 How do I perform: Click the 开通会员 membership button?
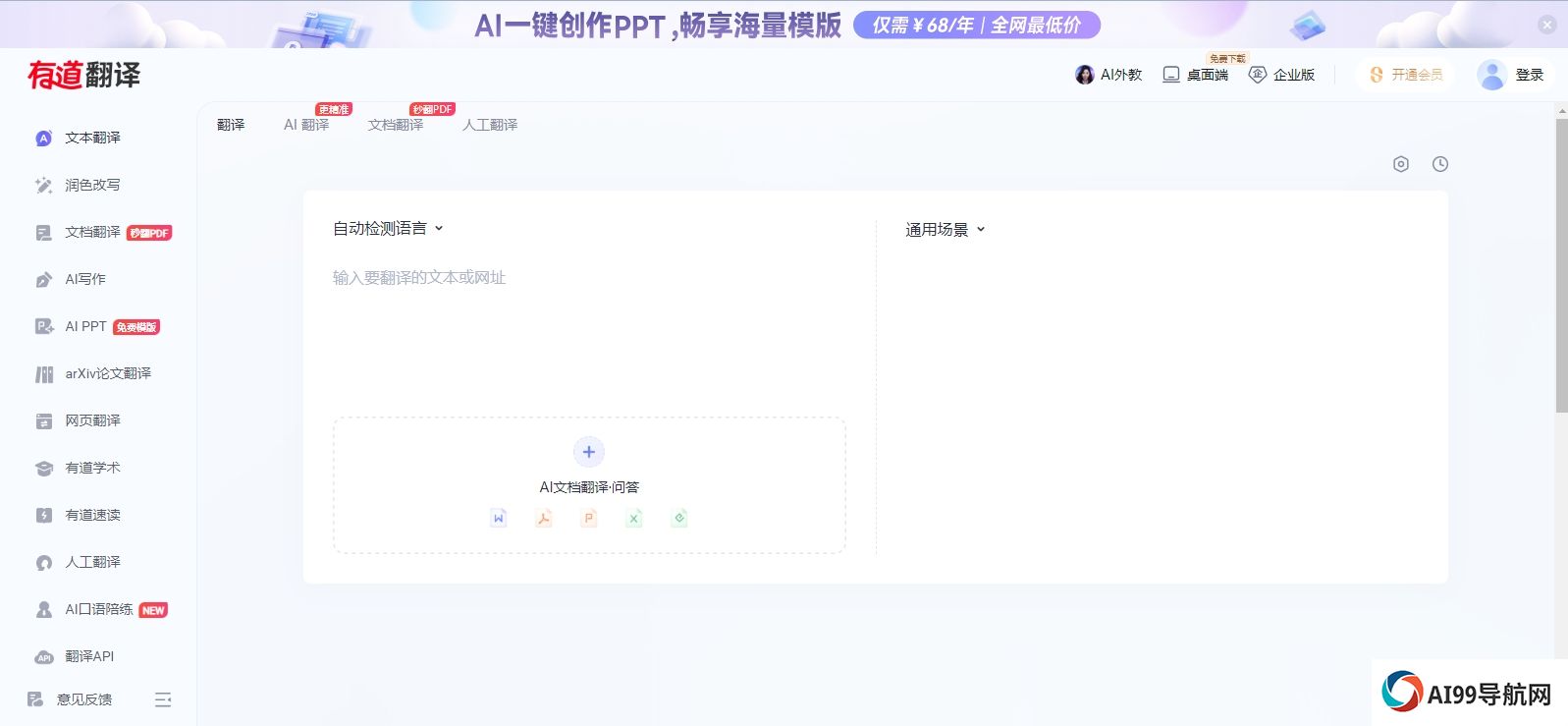(1406, 75)
